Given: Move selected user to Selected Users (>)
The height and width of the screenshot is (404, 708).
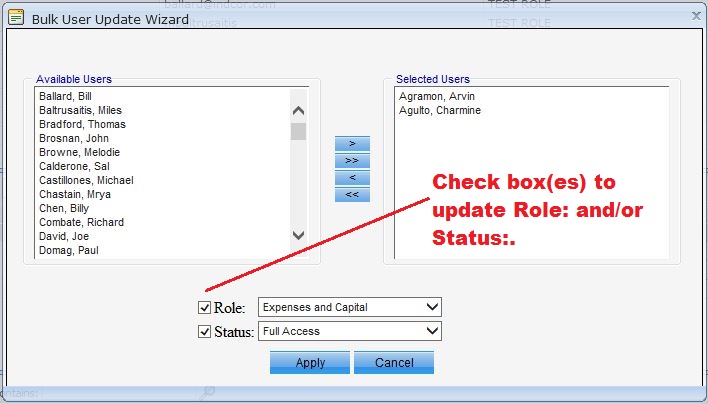Looking at the screenshot, I should tap(352, 144).
